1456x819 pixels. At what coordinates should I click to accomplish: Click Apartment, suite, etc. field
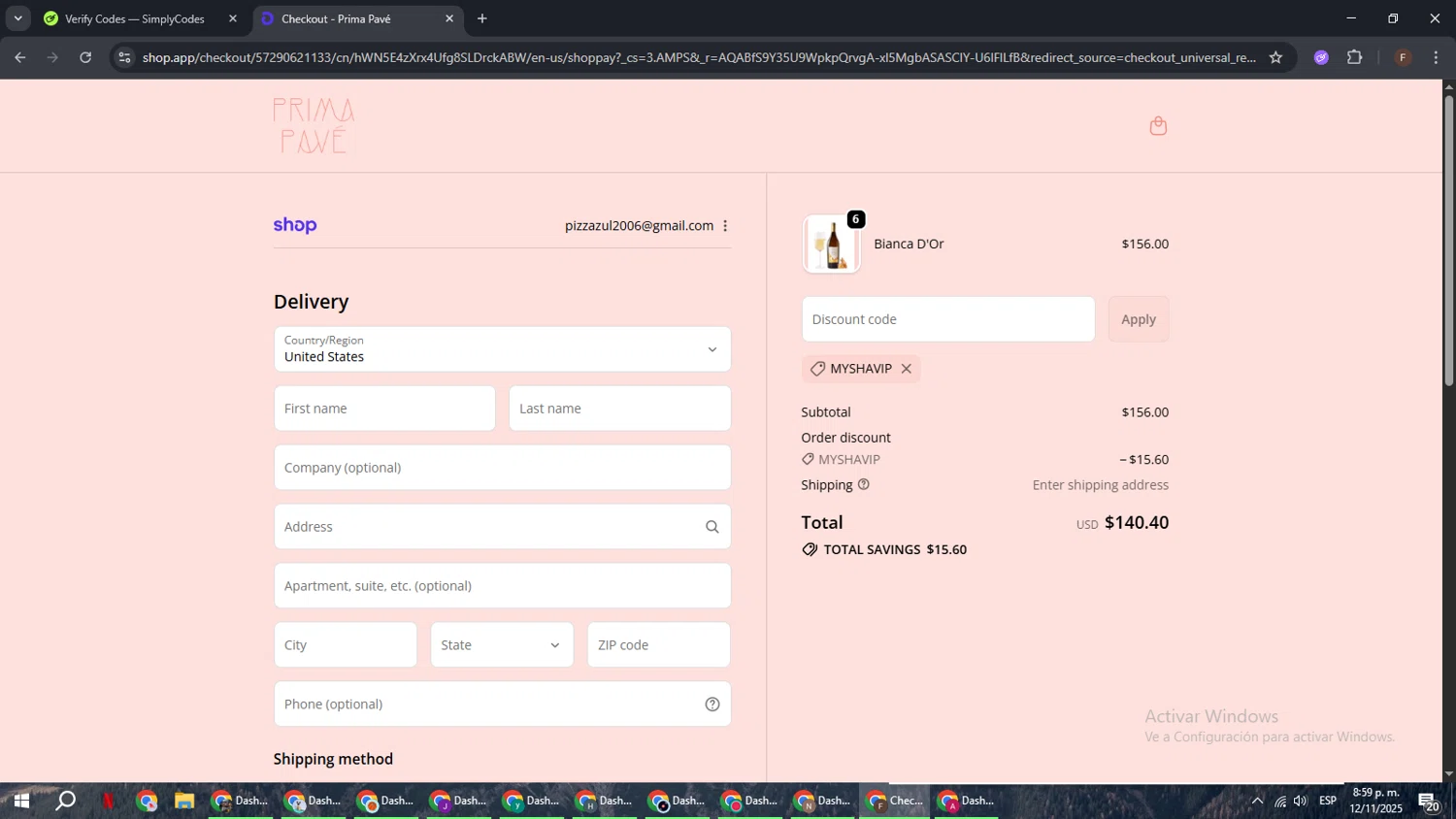(x=502, y=586)
